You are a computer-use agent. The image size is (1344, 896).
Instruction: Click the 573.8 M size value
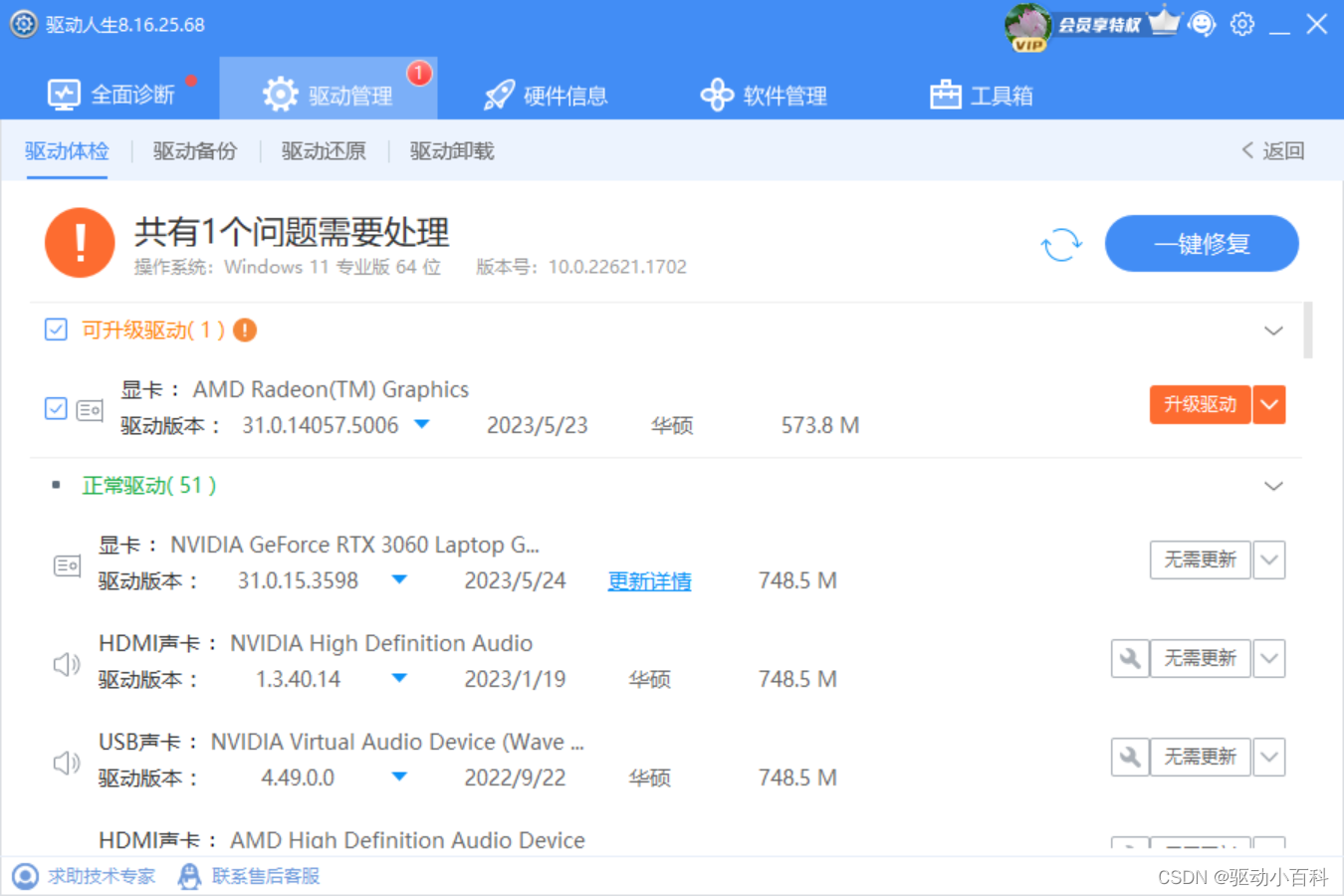(820, 425)
